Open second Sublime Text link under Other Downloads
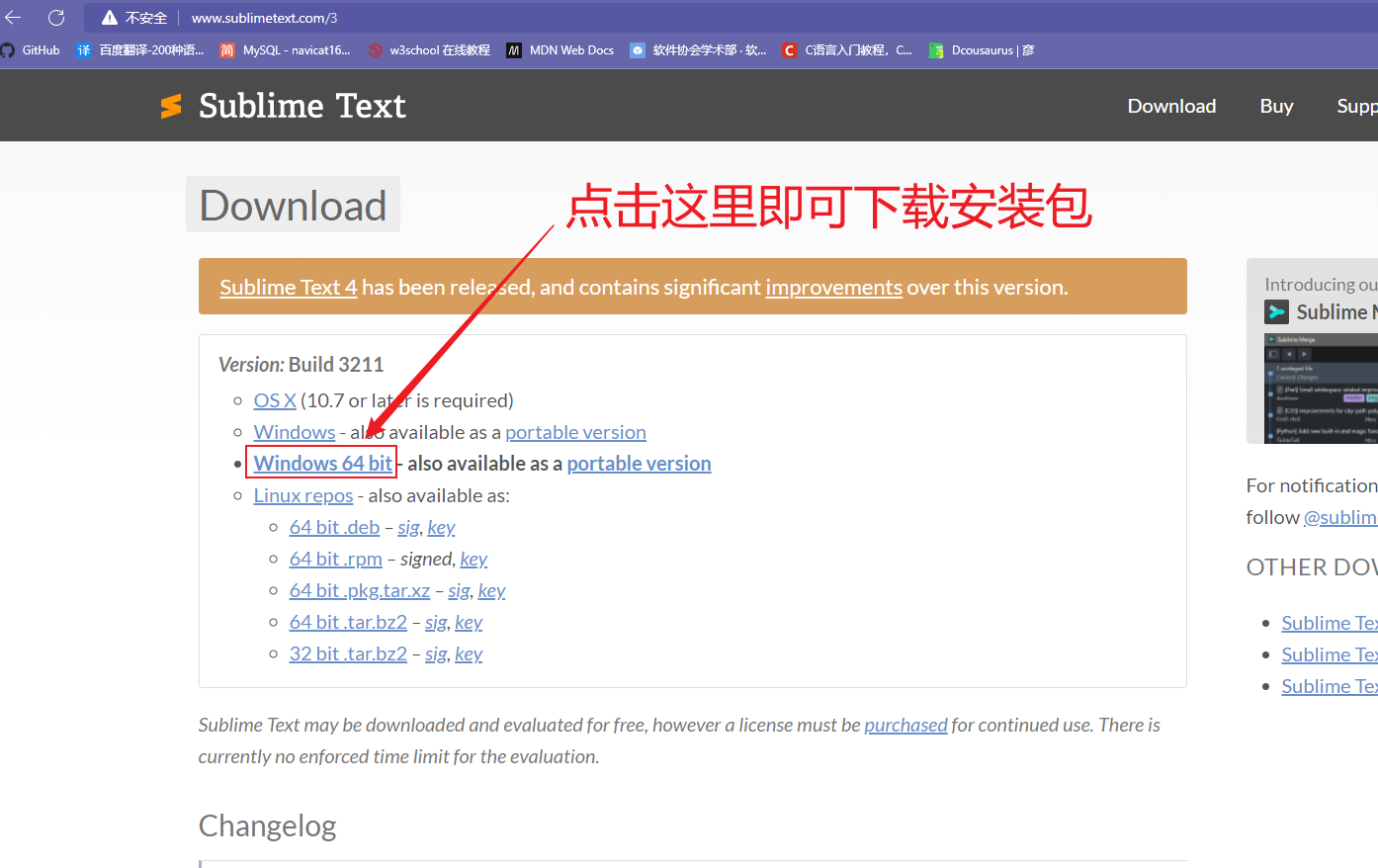Screen dimensions: 1378x868 click(1330, 654)
